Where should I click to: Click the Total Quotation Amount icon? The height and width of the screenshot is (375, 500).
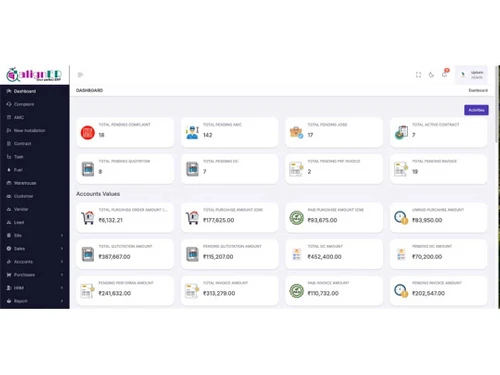(88, 254)
